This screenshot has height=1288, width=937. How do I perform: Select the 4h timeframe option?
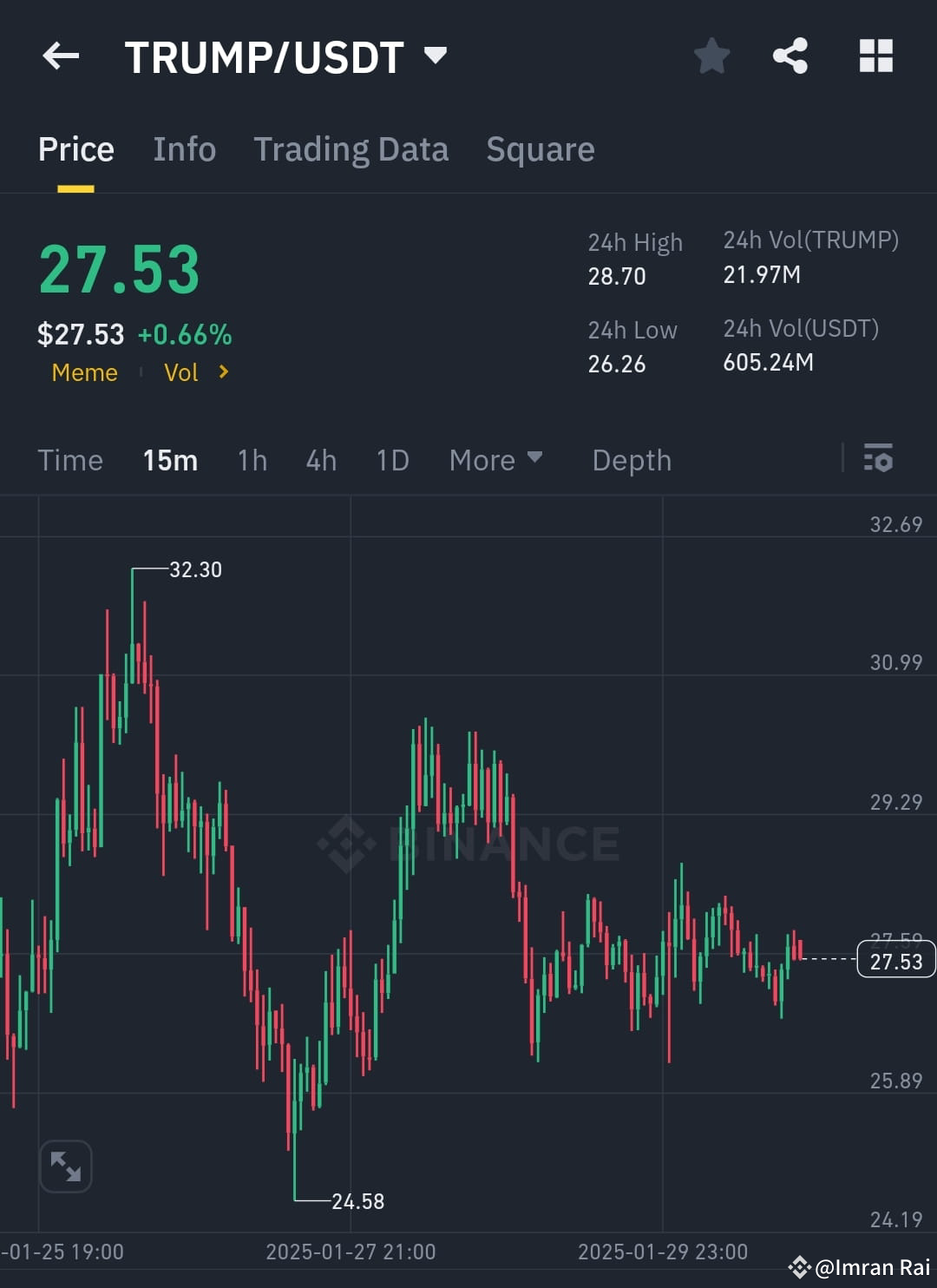(x=319, y=460)
